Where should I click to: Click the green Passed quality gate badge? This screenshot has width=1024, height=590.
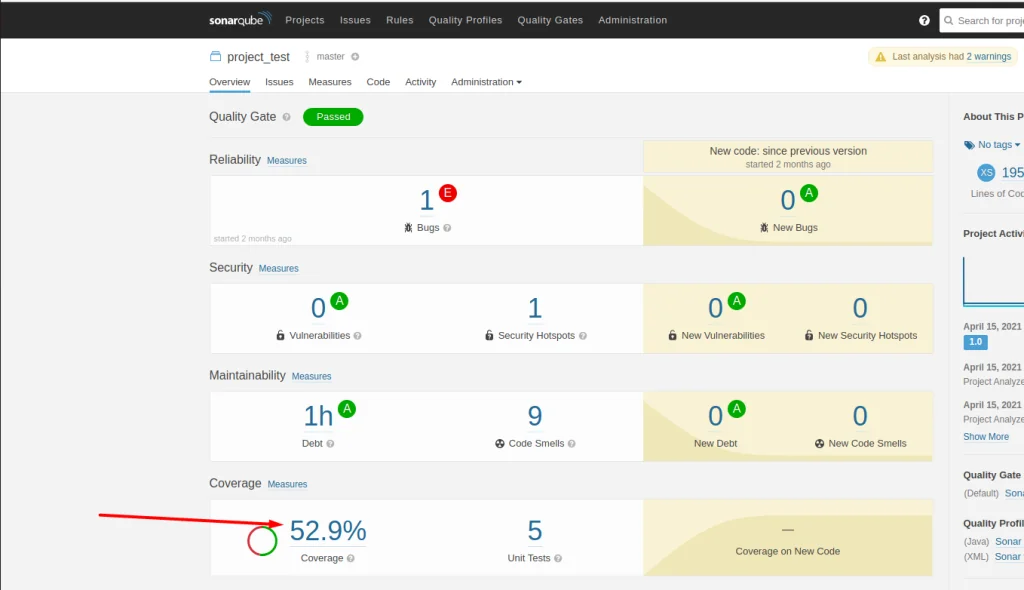[333, 117]
